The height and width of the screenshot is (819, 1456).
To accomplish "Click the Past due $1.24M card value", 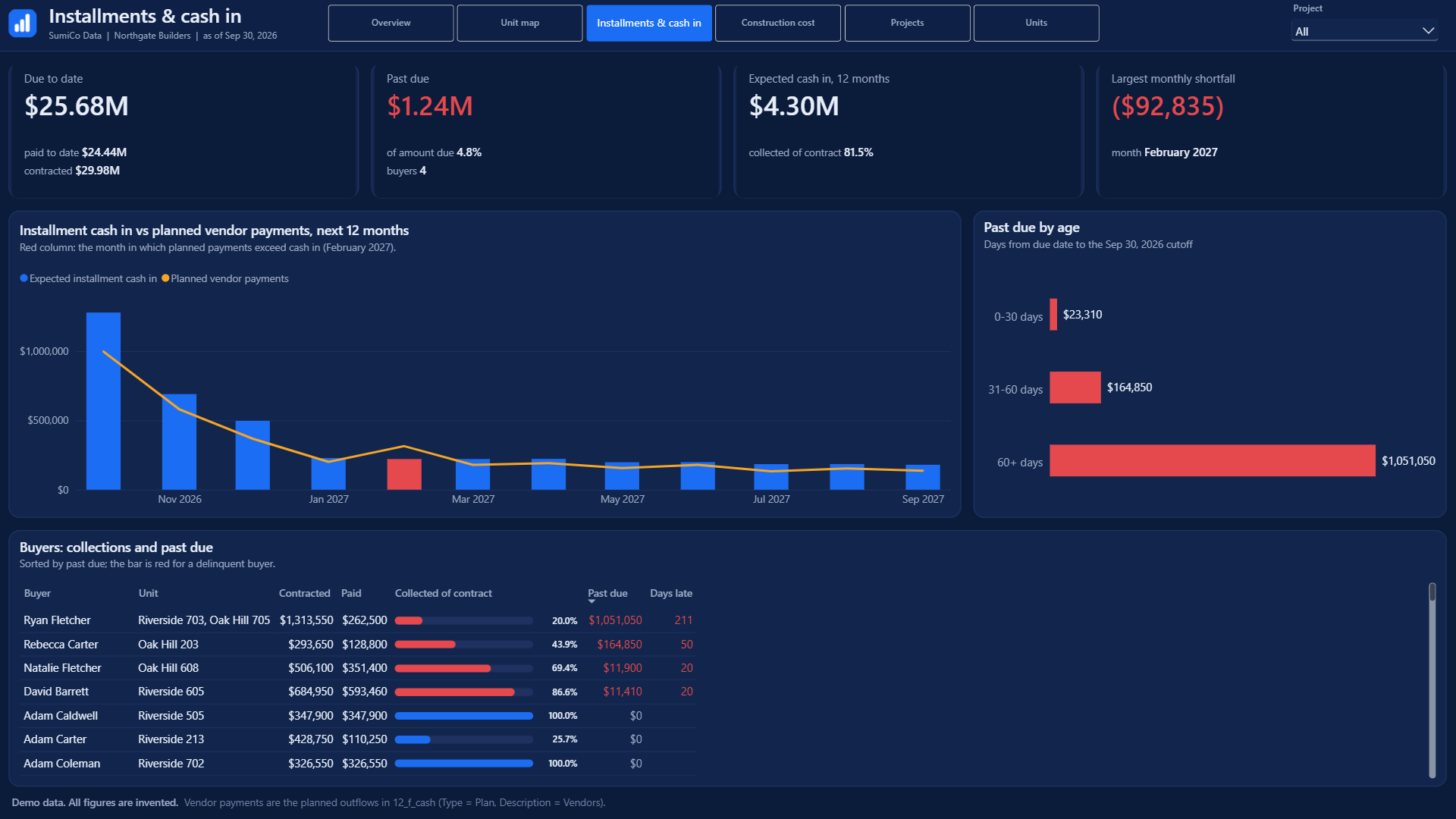I will [430, 106].
